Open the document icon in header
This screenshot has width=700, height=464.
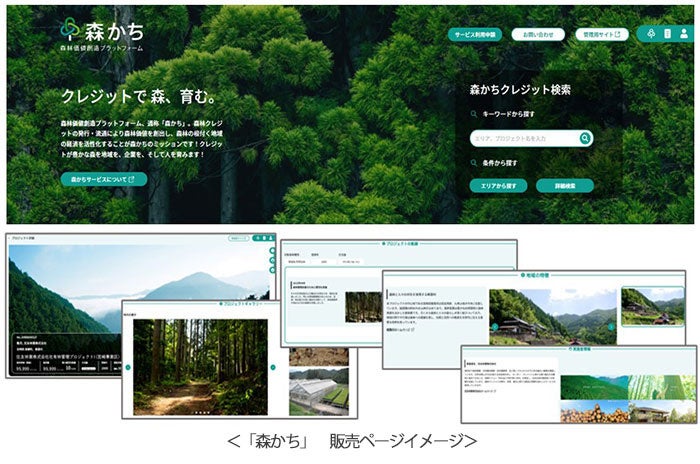click(x=667, y=33)
